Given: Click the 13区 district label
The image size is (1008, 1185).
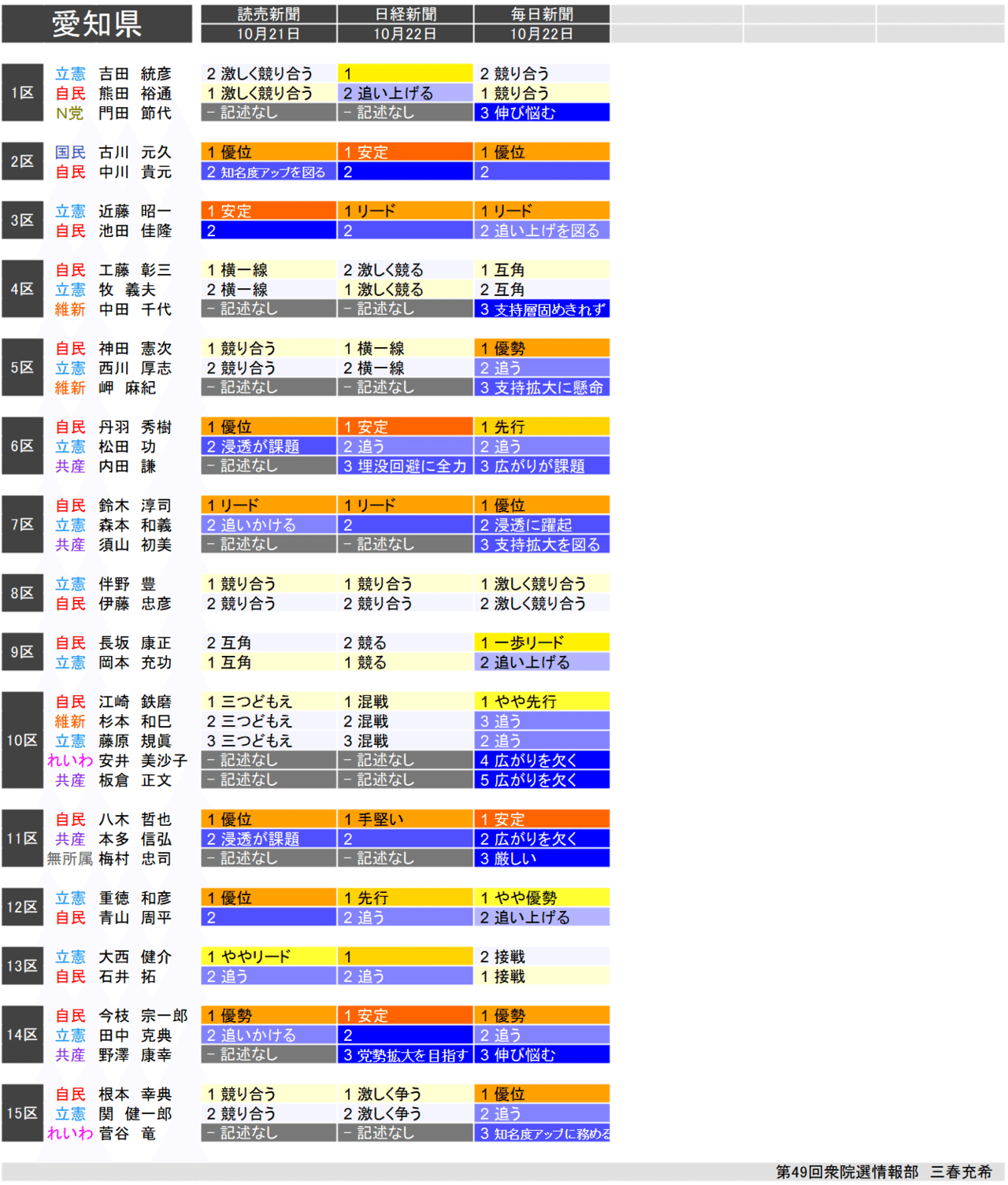Looking at the screenshot, I should (x=22, y=966).
